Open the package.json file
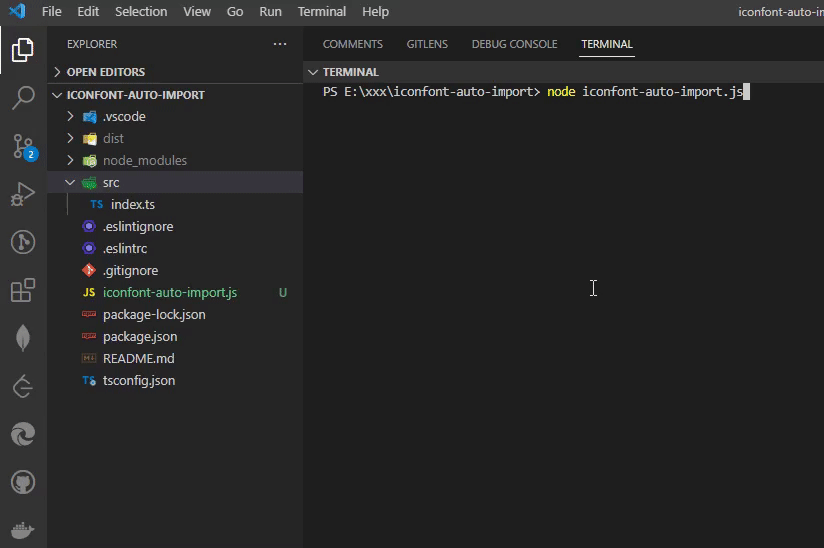The width and height of the screenshot is (824, 548). (140, 337)
